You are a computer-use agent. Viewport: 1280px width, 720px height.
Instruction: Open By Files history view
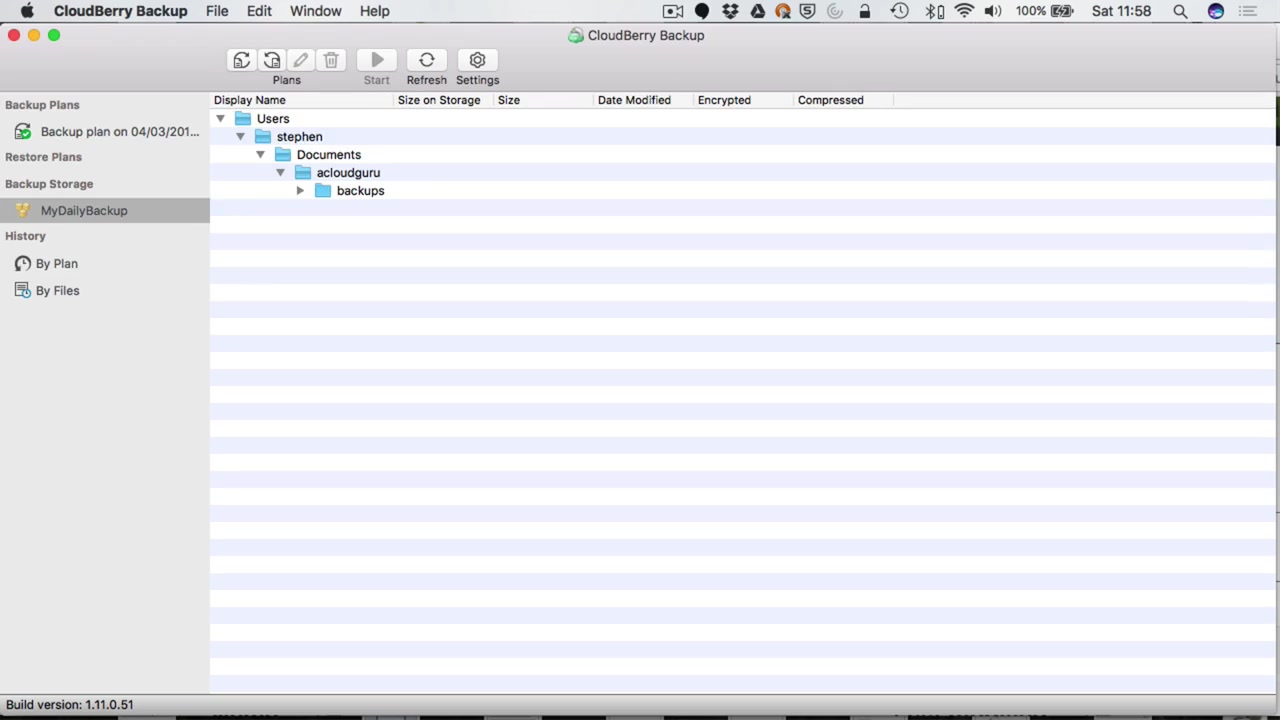coord(58,291)
